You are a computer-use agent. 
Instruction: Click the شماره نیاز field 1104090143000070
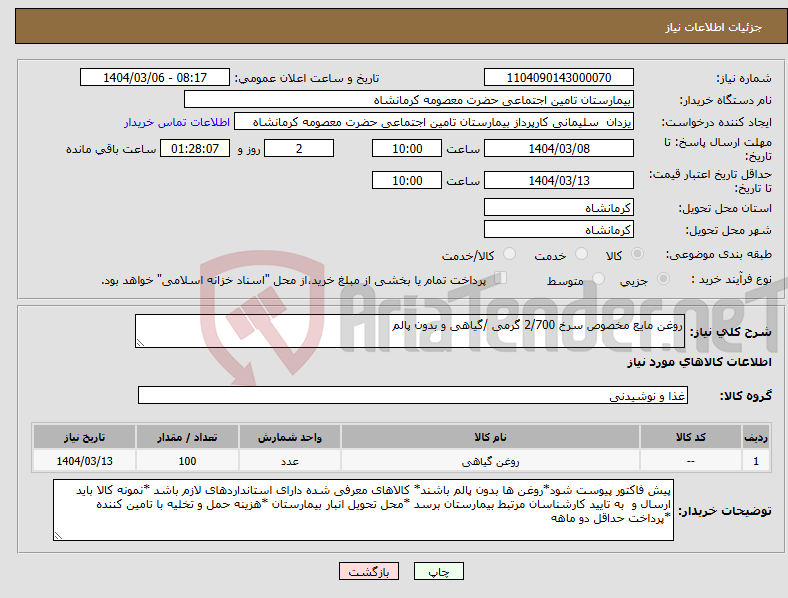558,77
